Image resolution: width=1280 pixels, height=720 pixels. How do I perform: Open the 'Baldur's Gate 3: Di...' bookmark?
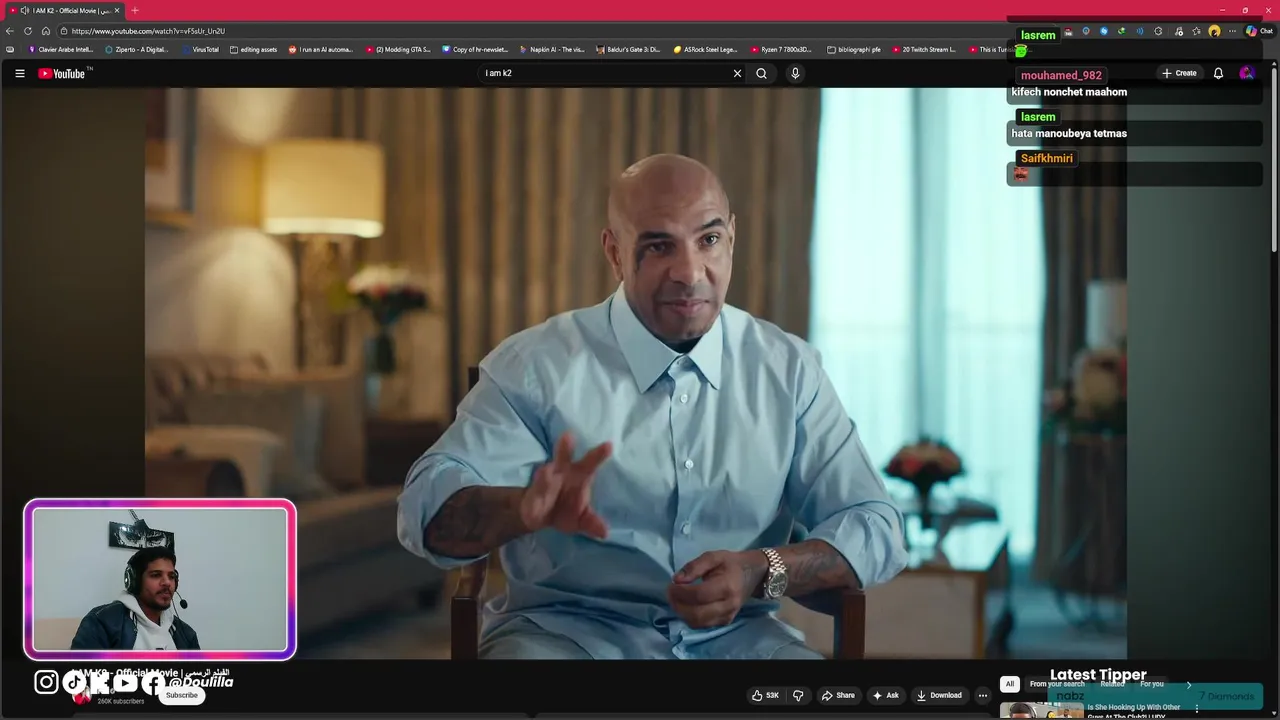tap(628, 49)
